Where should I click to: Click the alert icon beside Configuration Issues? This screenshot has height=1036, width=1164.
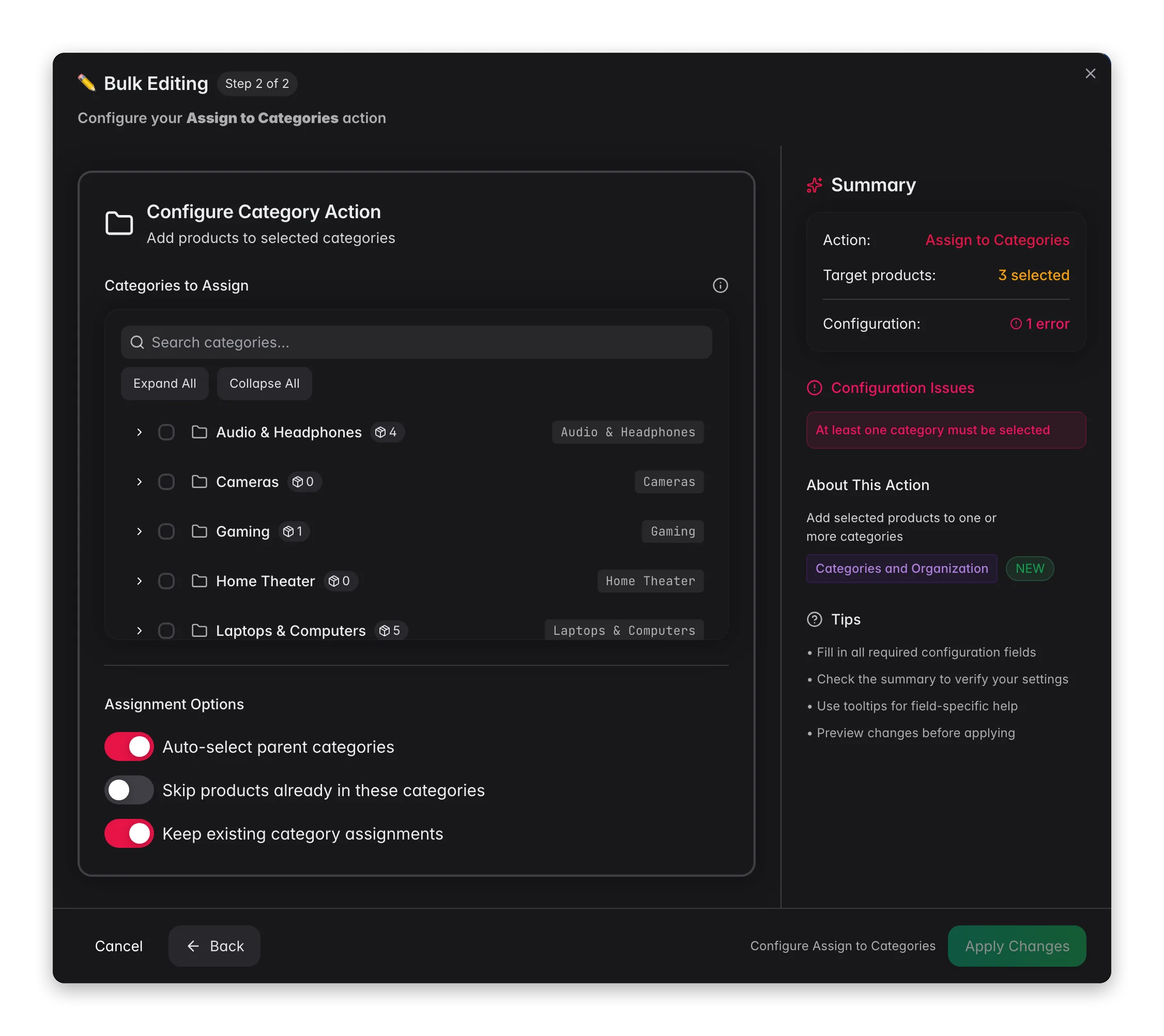(815, 388)
